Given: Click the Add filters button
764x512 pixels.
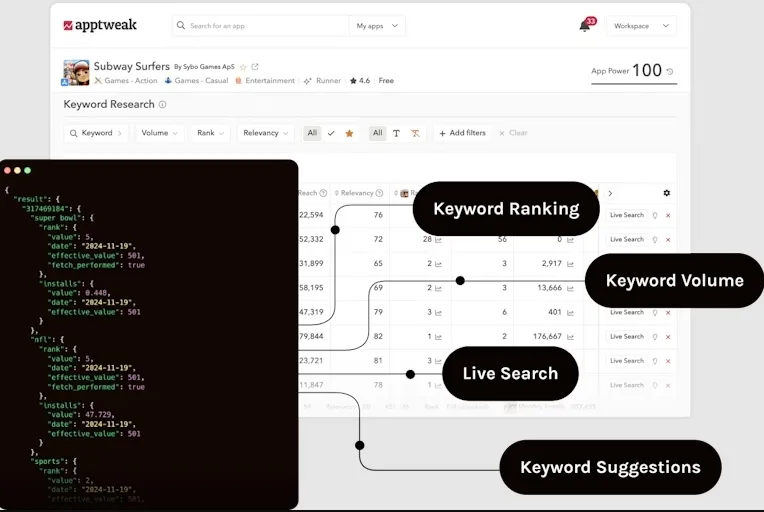Looking at the screenshot, I should pyautogui.click(x=462, y=133).
